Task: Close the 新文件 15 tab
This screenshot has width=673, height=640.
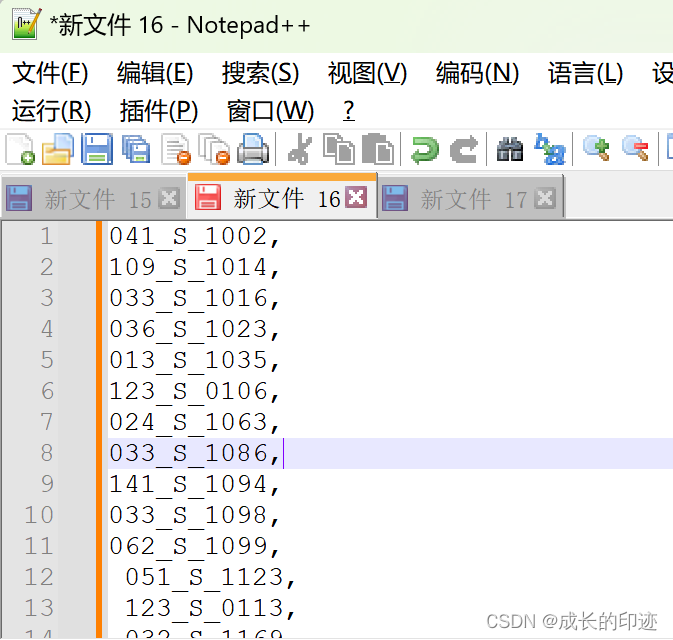Action: click(x=169, y=198)
